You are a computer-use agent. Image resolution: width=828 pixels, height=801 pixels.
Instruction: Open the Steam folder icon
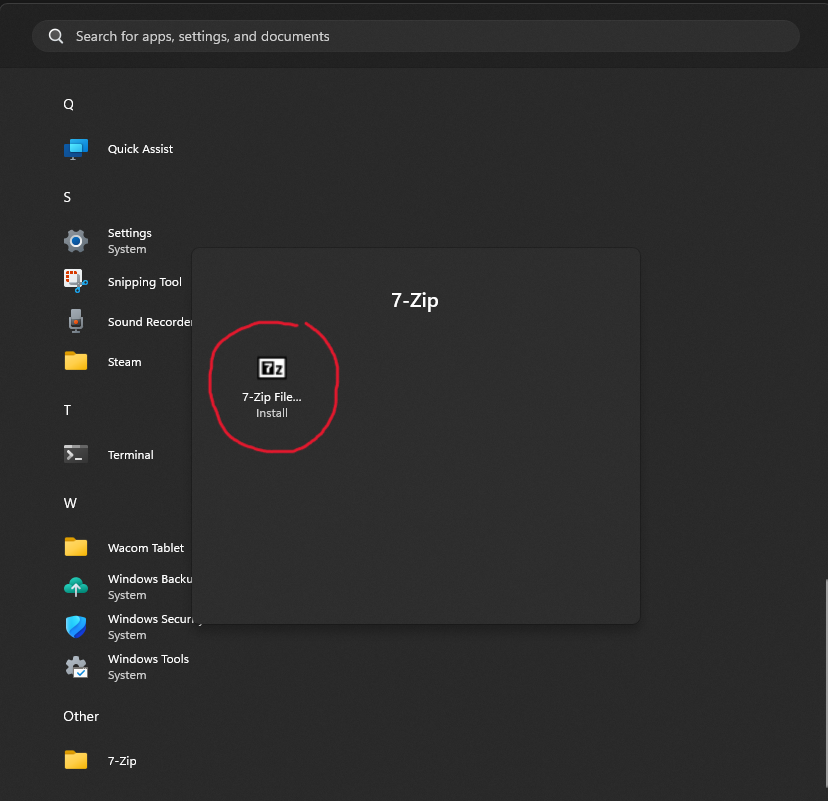coord(76,361)
